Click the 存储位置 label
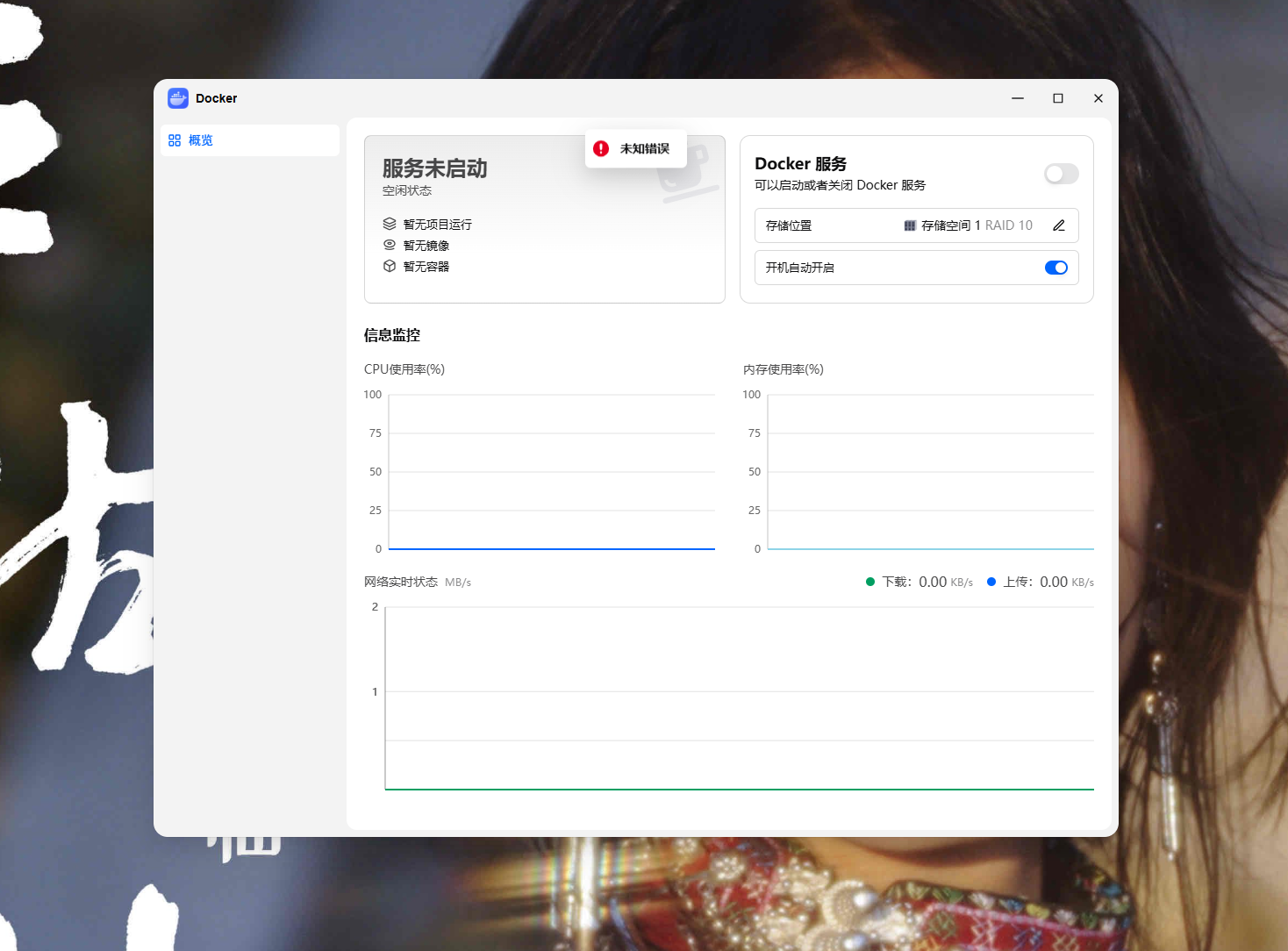1288x951 pixels. (789, 225)
